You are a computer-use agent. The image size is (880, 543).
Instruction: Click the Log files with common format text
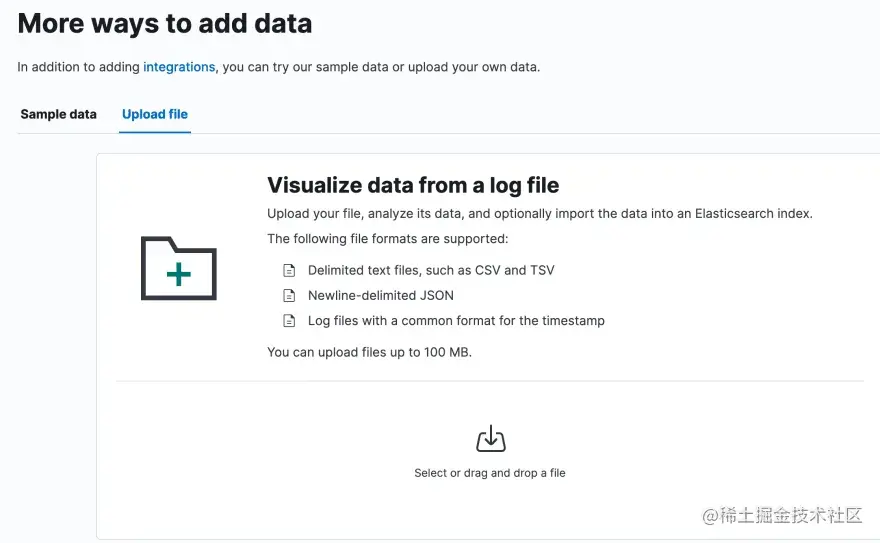point(456,321)
